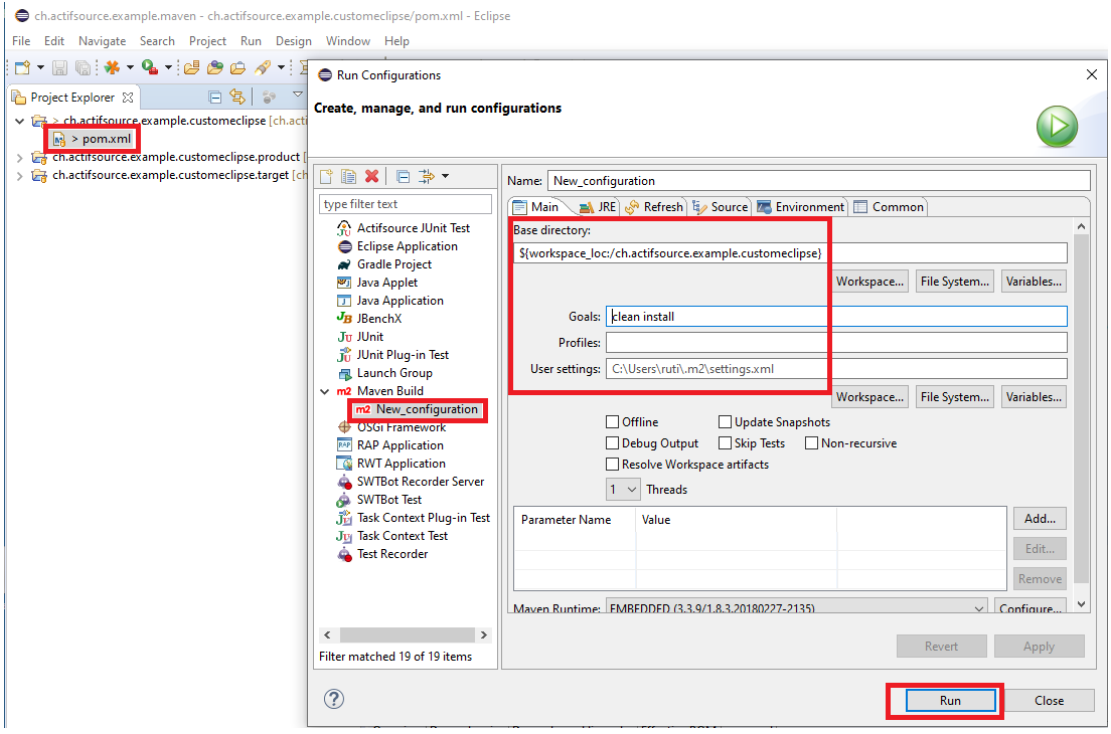Image resolution: width=1111 pixels, height=734 pixels.
Task: Switch to the JRE tab
Action: pyautogui.click(x=598, y=207)
